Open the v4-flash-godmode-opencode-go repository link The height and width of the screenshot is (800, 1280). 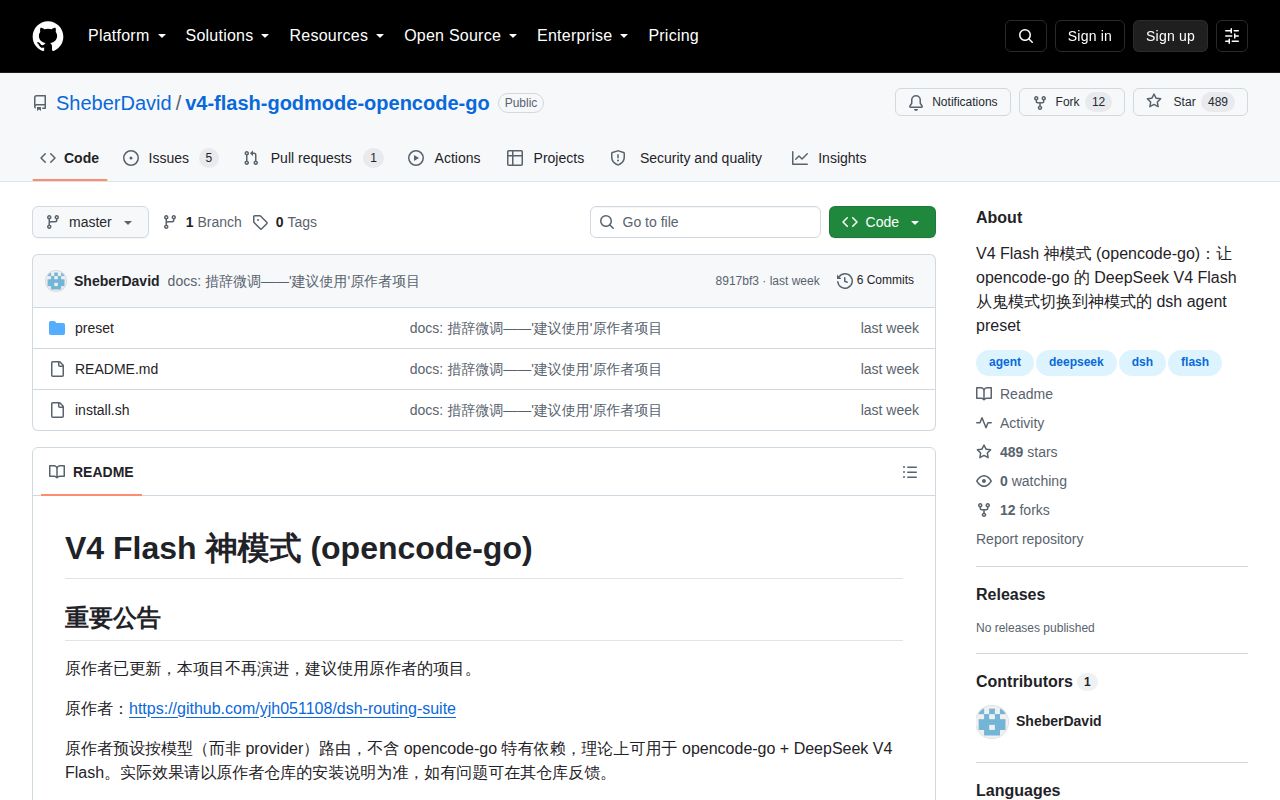click(337, 103)
